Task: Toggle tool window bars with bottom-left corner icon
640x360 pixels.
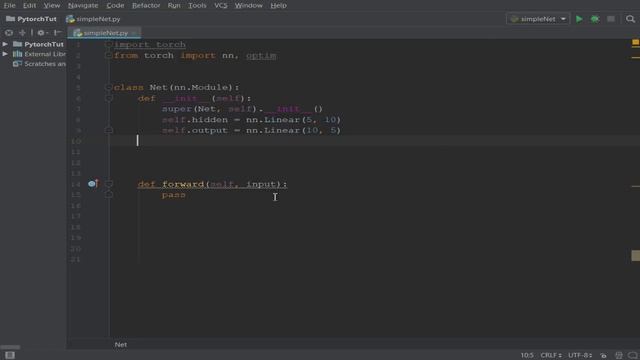Action: 10,355
